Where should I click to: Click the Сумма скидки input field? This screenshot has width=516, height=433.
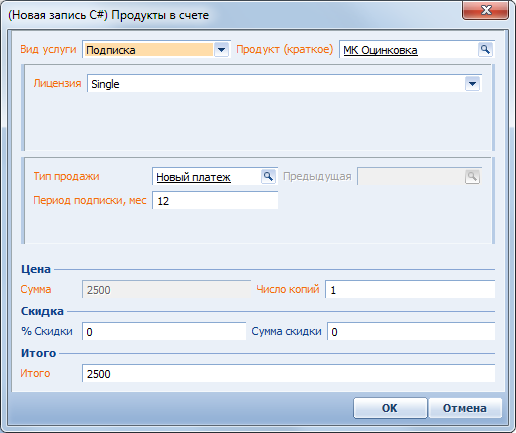(x=411, y=331)
